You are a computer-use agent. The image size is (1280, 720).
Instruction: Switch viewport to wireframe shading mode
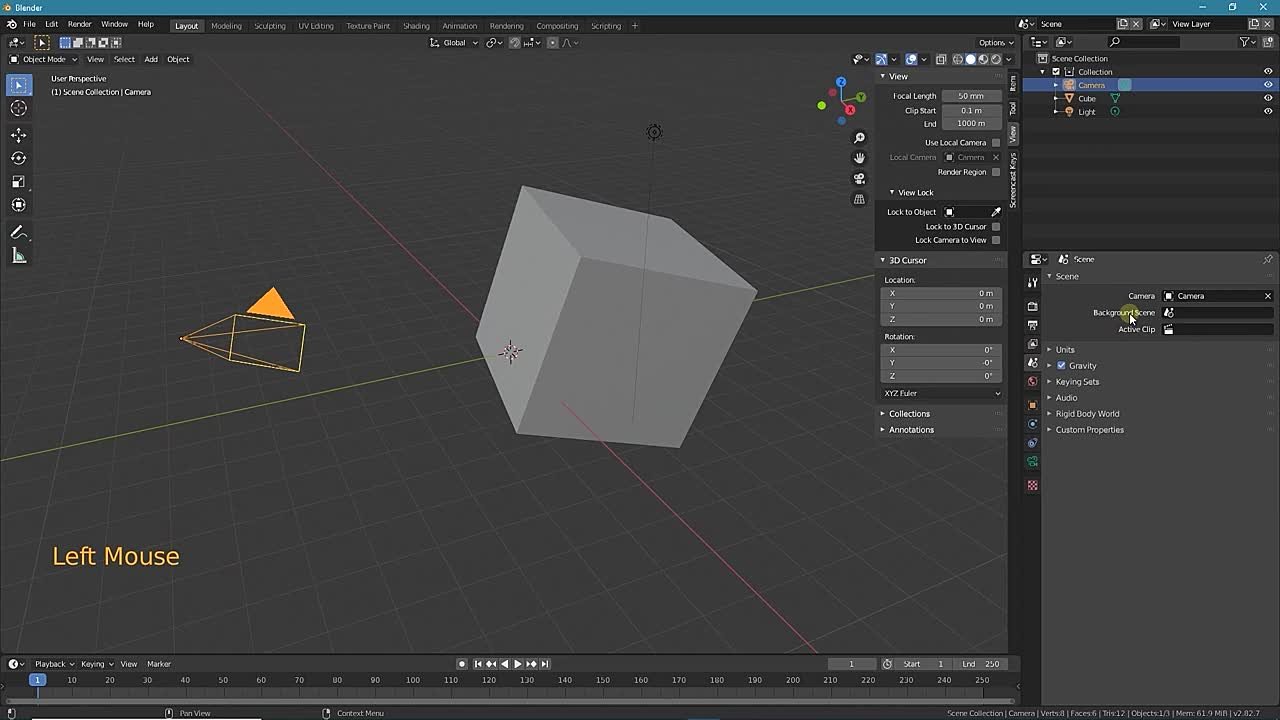point(957,59)
